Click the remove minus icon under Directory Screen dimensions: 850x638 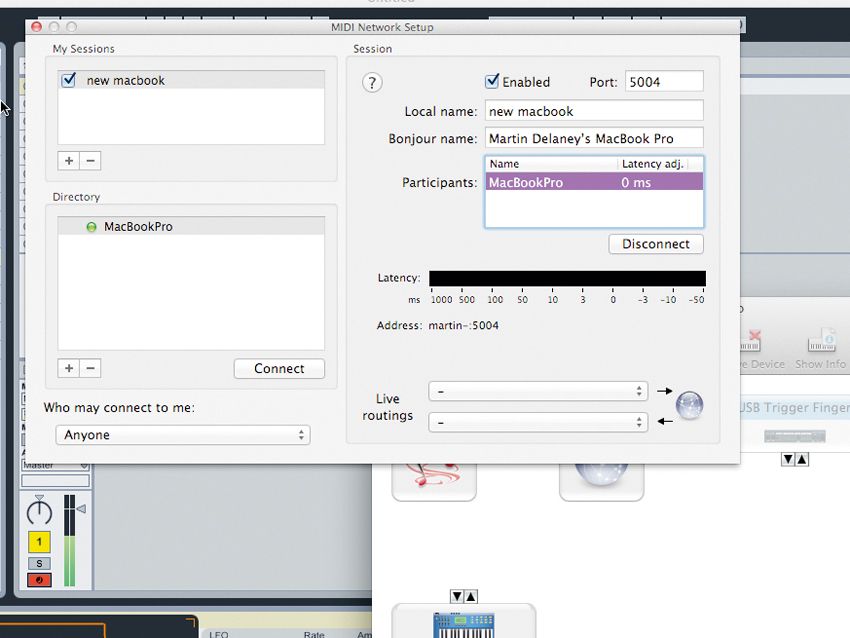tap(90, 368)
